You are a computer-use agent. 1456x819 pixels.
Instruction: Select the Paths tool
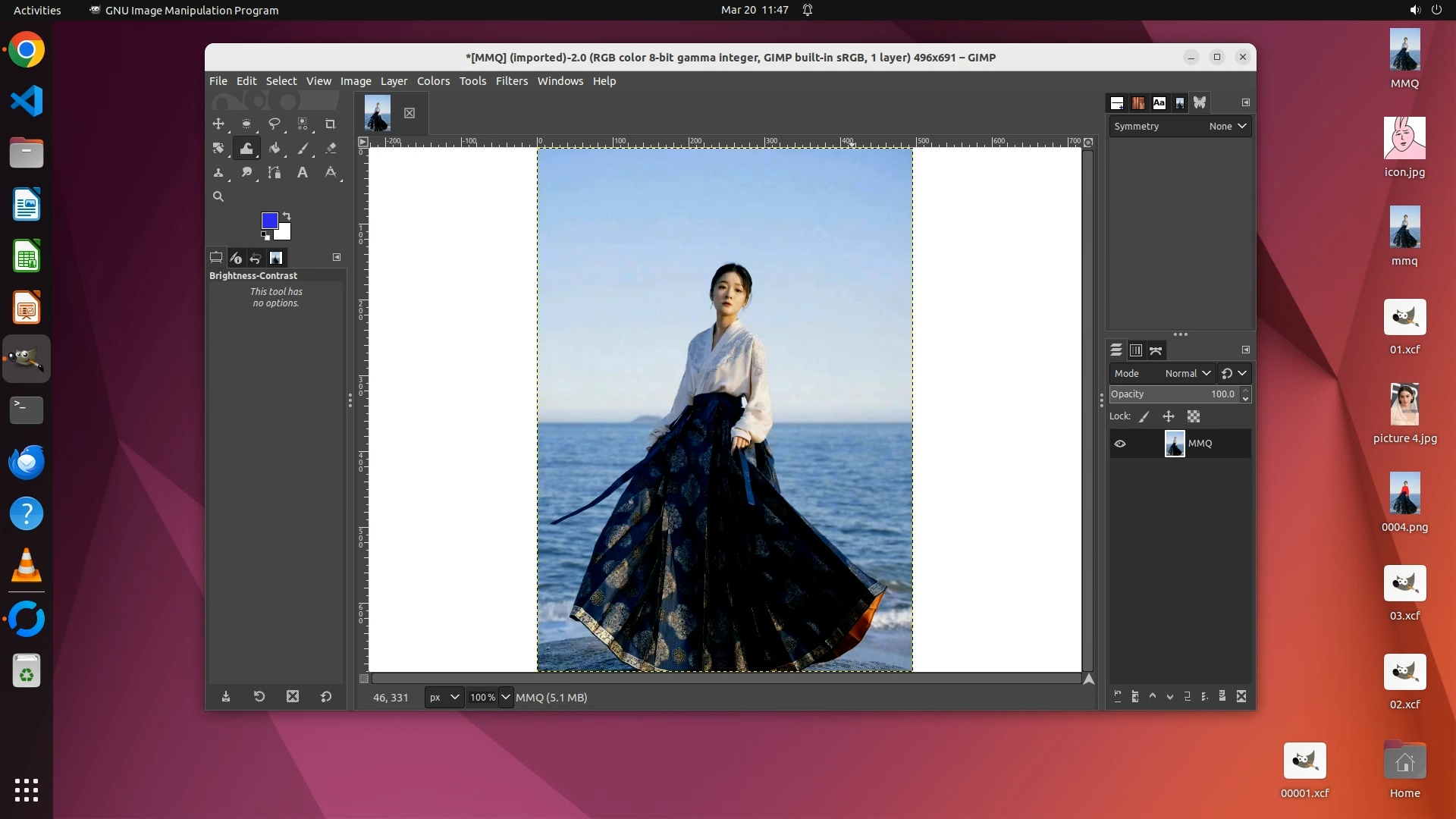(275, 172)
